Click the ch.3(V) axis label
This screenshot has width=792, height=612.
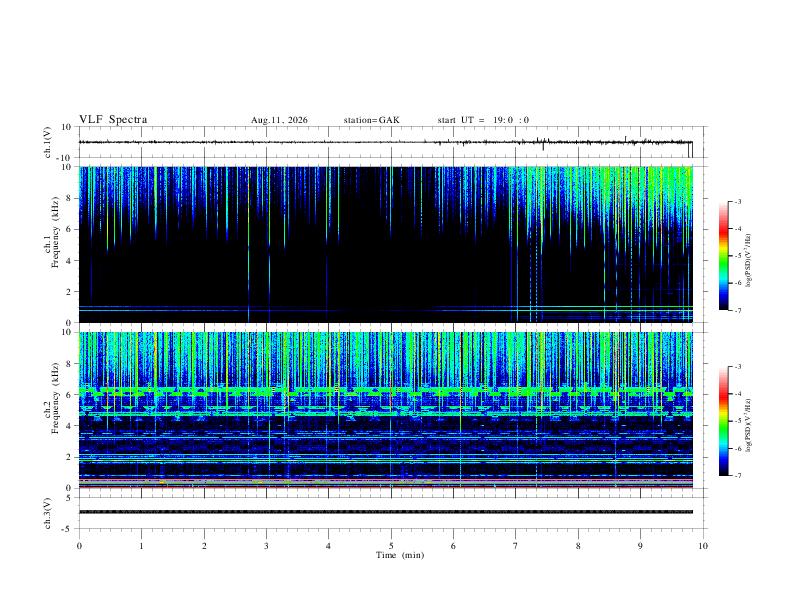tap(48, 514)
